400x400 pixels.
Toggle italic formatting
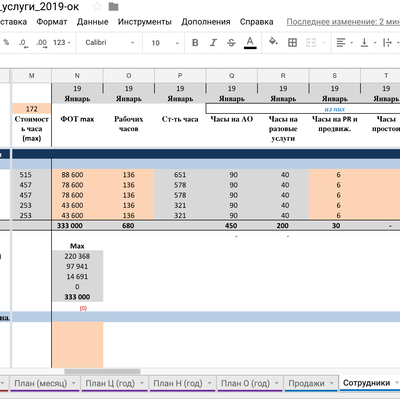click(x=213, y=43)
